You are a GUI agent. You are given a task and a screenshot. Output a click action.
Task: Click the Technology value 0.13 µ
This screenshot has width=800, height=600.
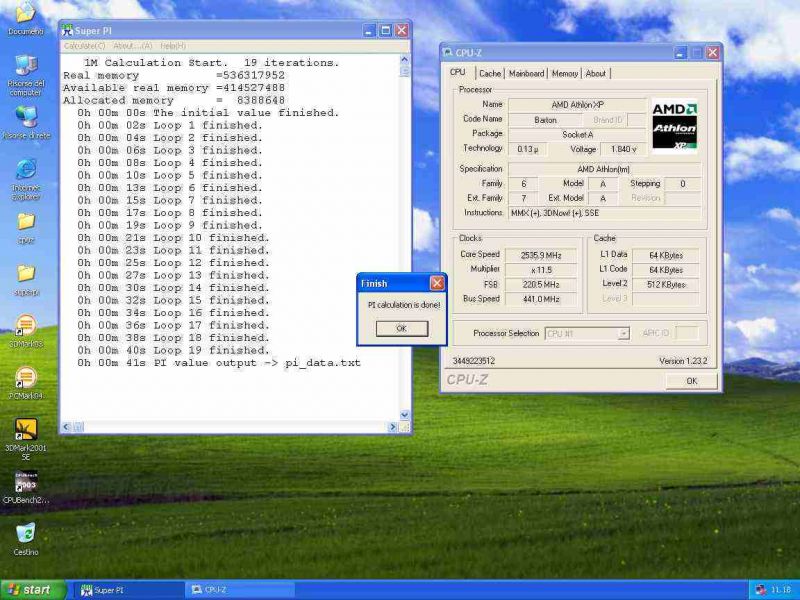click(x=528, y=149)
